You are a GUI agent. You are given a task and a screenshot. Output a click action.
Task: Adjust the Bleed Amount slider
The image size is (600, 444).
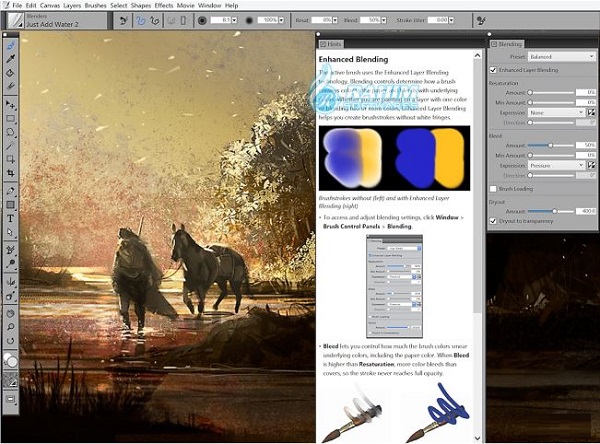click(x=551, y=145)
